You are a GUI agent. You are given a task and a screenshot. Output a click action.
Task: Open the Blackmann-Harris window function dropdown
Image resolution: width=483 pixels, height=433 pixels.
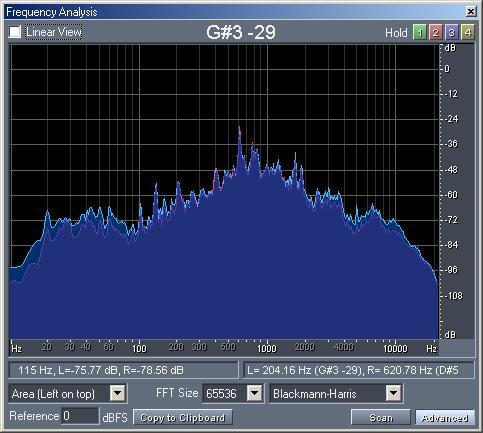pyautogui.click(x=393, y=394)
